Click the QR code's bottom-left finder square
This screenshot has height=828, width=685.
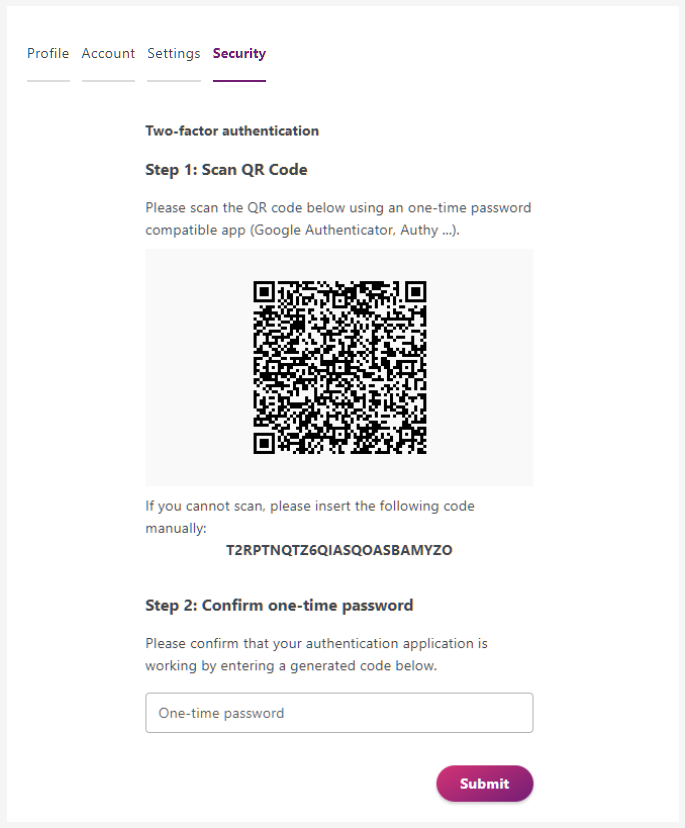[x=265, y=442]
